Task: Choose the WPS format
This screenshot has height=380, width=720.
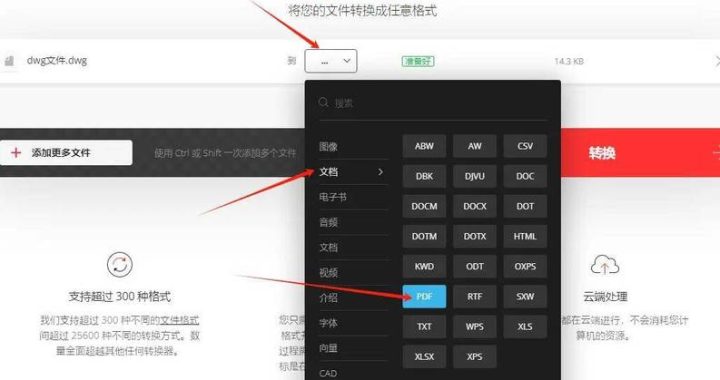Action: (475, 327)
